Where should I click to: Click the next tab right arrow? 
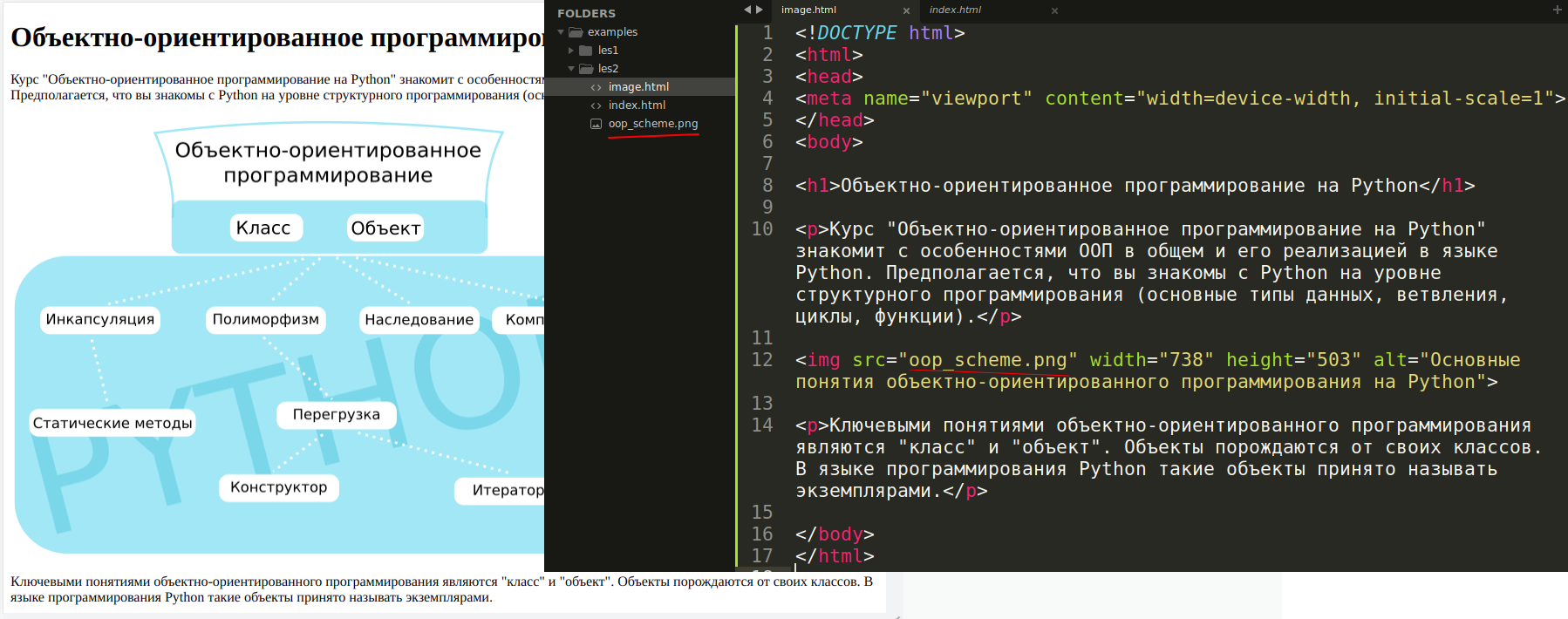[x=760, y=10]
